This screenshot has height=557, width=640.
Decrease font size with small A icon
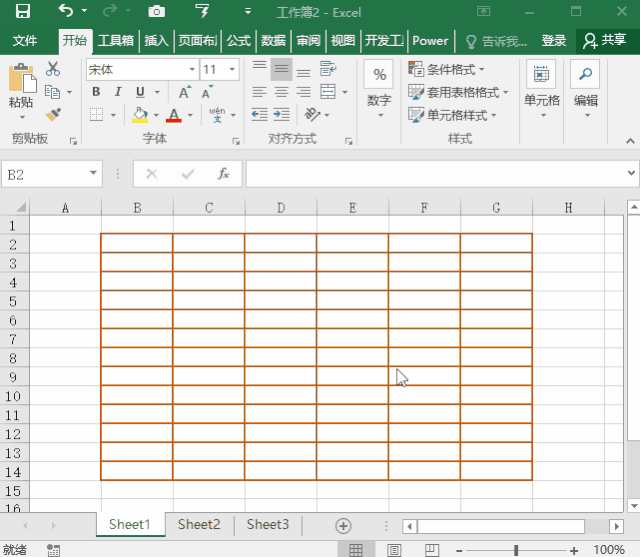[207, 92]
